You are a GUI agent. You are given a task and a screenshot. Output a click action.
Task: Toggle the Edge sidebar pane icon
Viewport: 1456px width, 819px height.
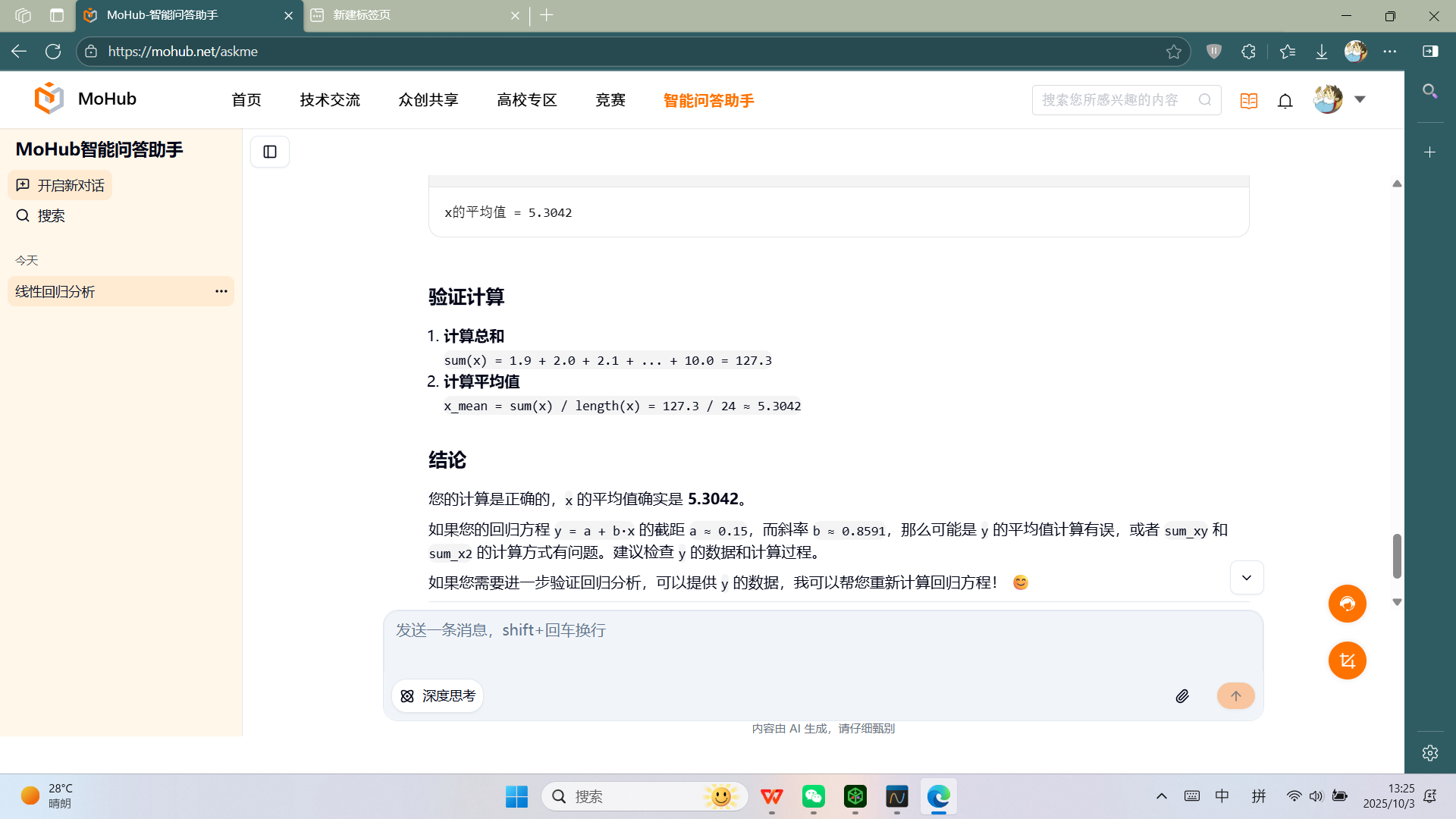pyautogui.click(x=1430, y=52)
